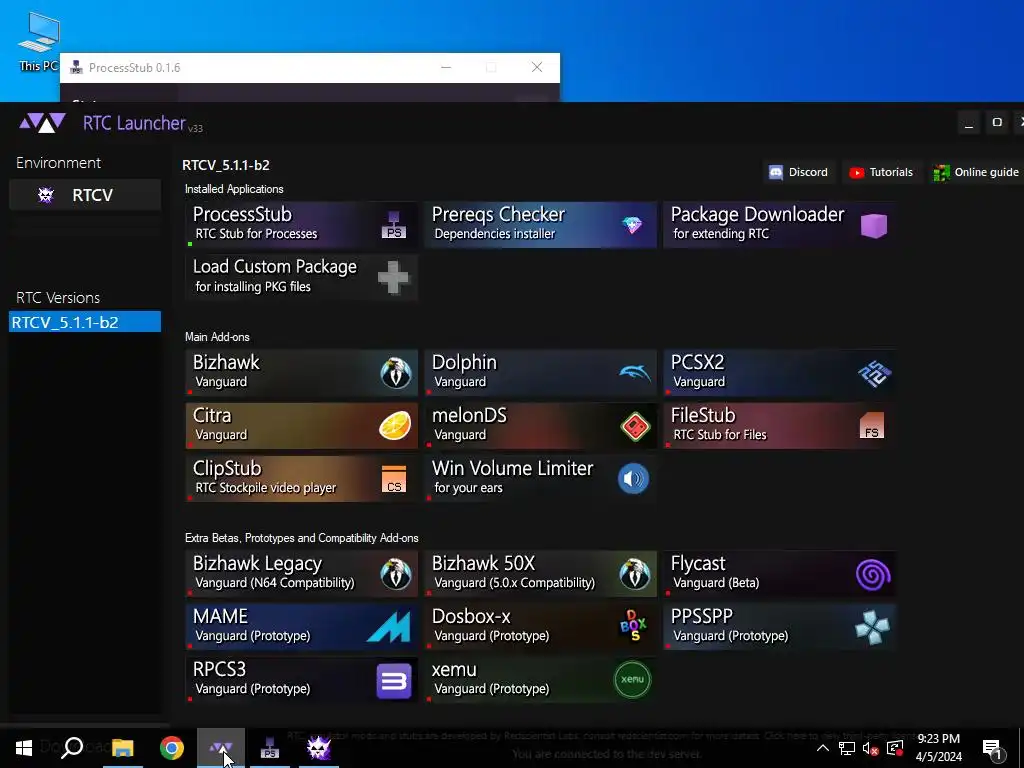This screenshot has width=1024, height=768.
Task: Click the ClipStub CS icon
Action: (394, 479)
